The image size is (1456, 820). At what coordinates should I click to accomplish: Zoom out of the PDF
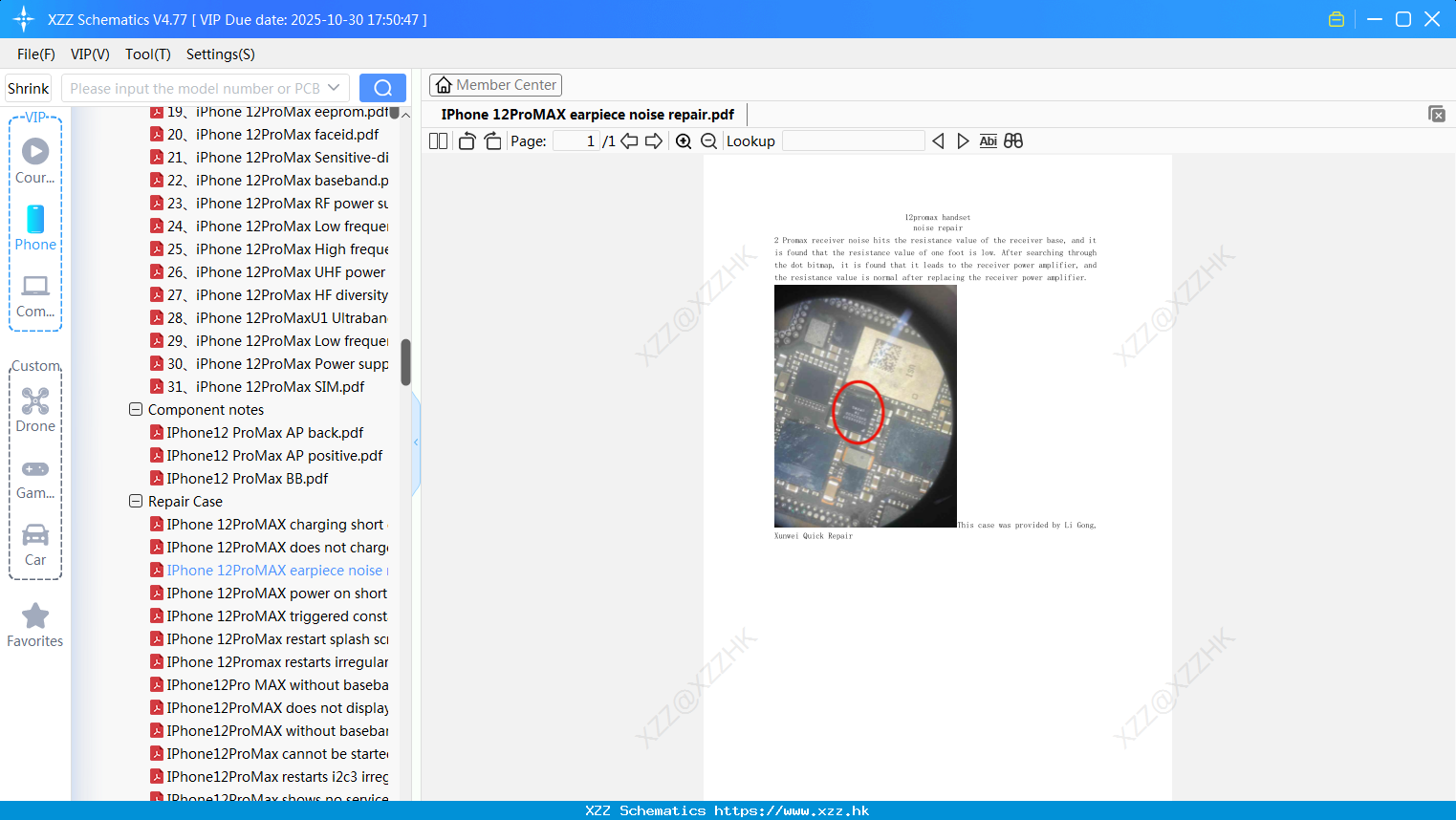(708, 140)
